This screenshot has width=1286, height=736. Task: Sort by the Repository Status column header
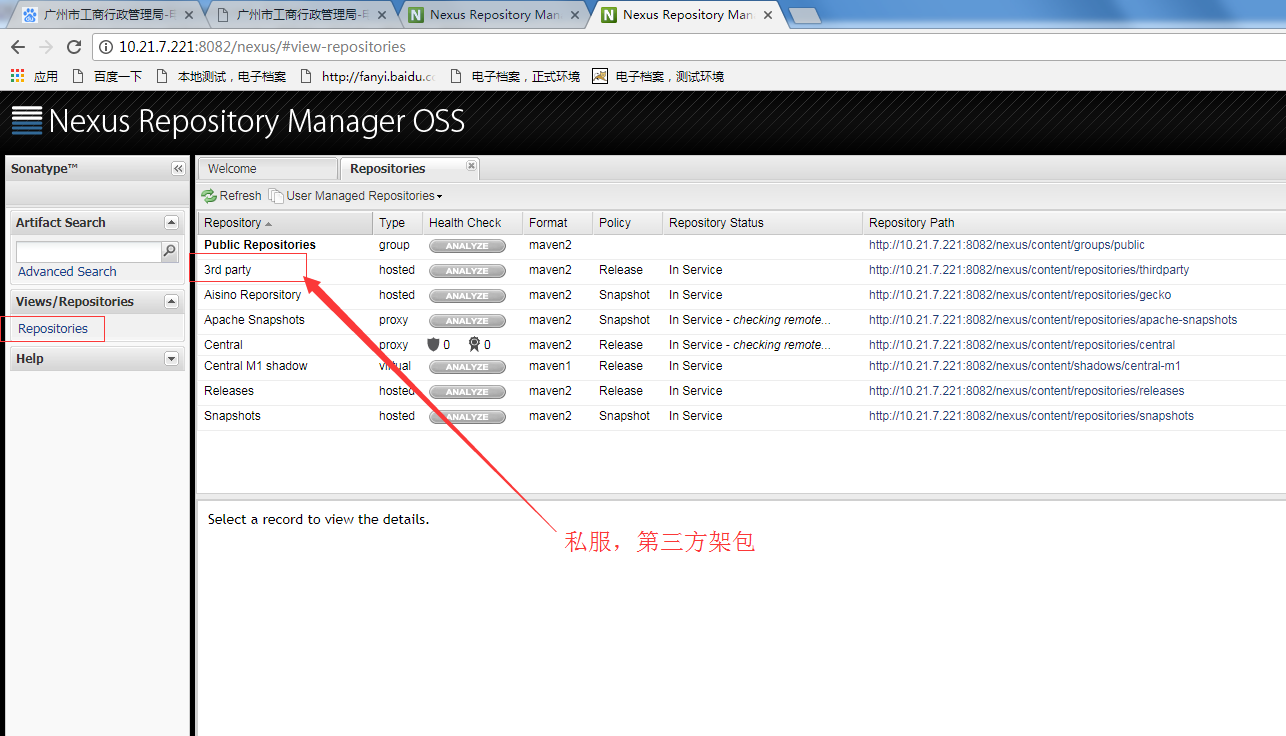[762, 223]
